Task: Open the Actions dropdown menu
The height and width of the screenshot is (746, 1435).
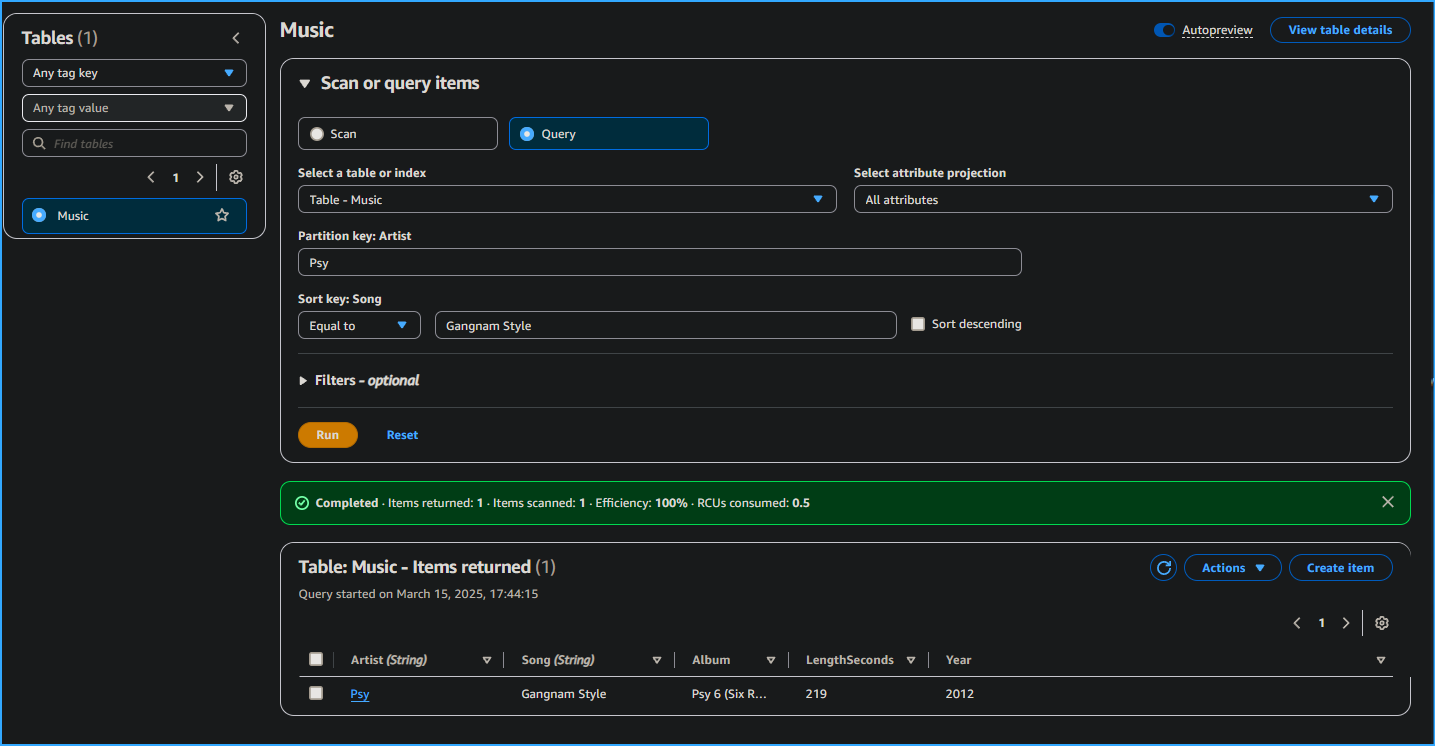Action: pos(1232,568)
